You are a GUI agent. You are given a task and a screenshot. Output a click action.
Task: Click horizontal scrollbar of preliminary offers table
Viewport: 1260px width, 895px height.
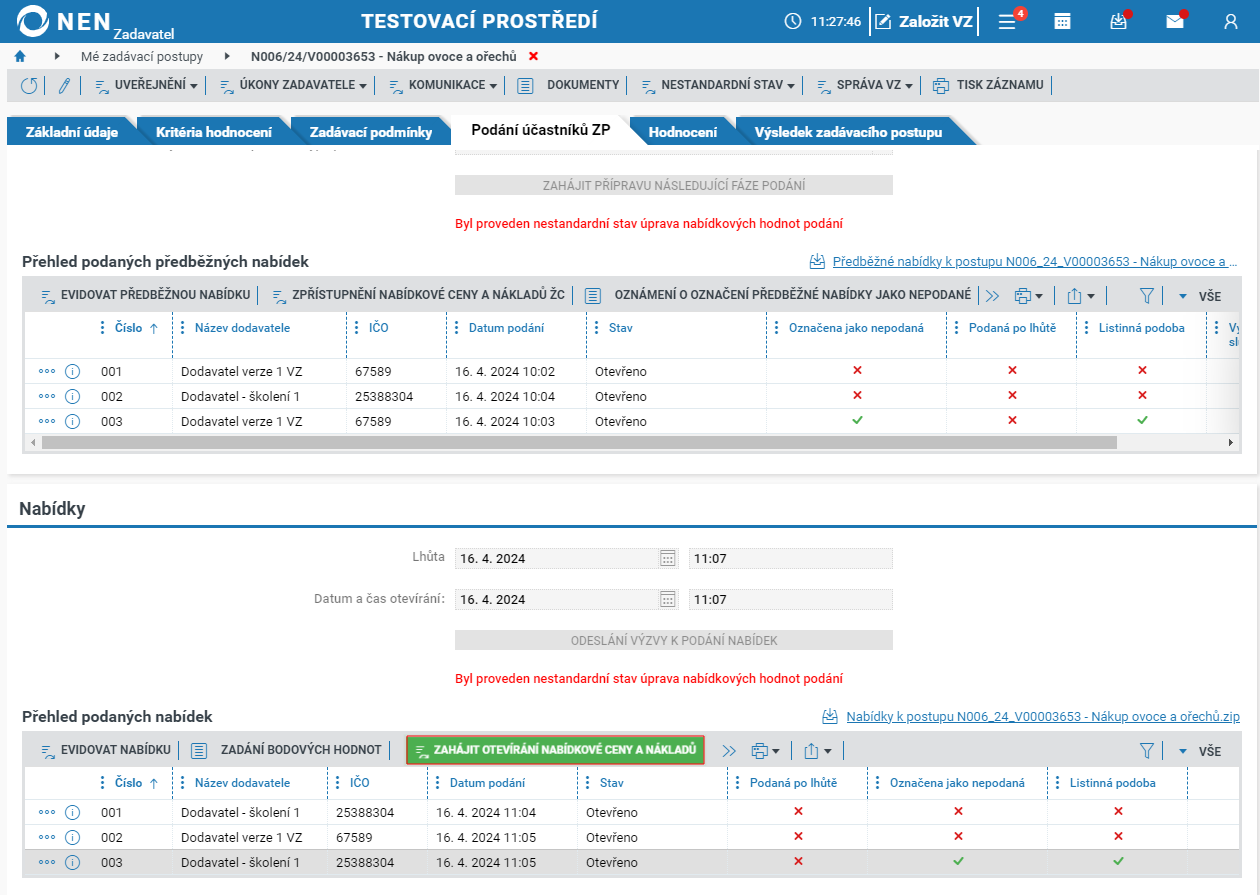[578, 442]
